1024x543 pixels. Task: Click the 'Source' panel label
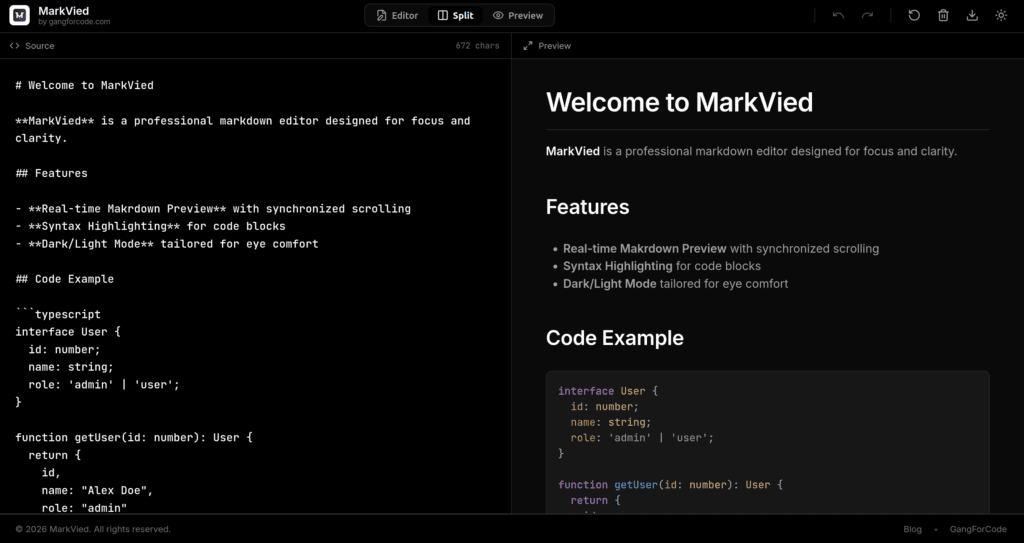tap(39, 46)
